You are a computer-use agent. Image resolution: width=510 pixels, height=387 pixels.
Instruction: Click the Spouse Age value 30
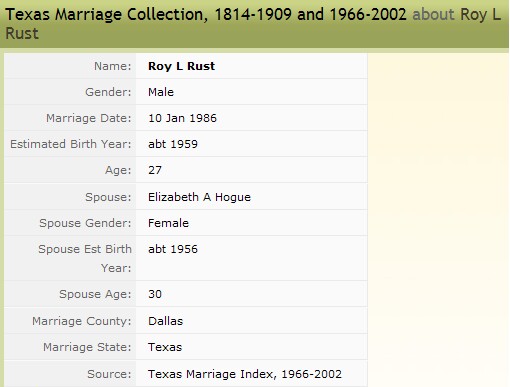(155, 294)
